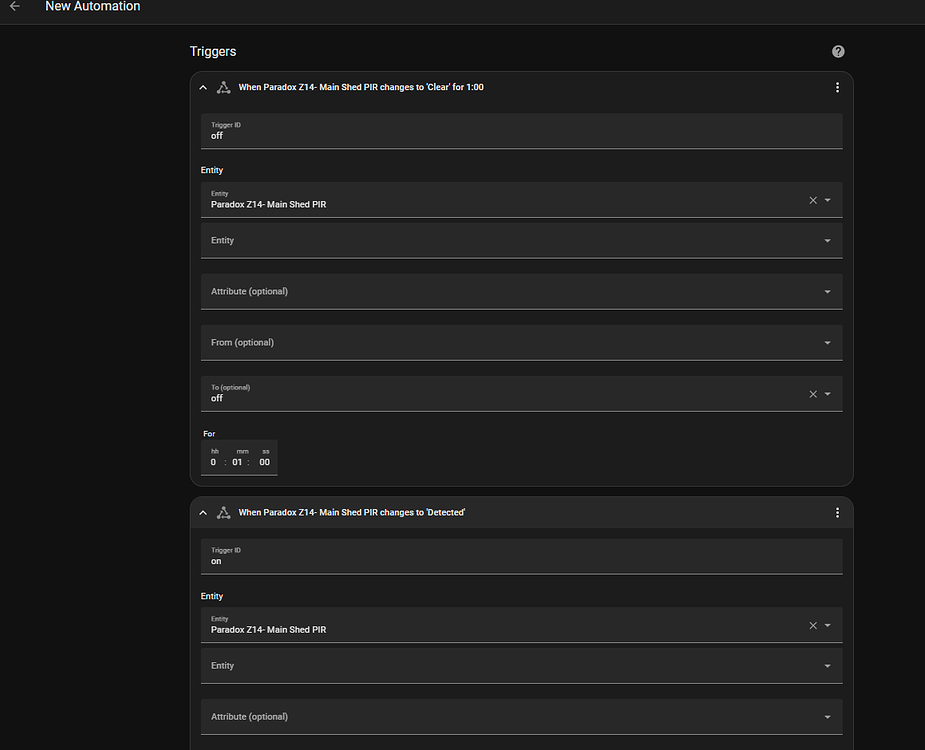This screenshot has width=925, height=750.
Task: Open the overflow menu on the 'Detected' trigger
Action: pyautogui.click(x=837, y=512)
